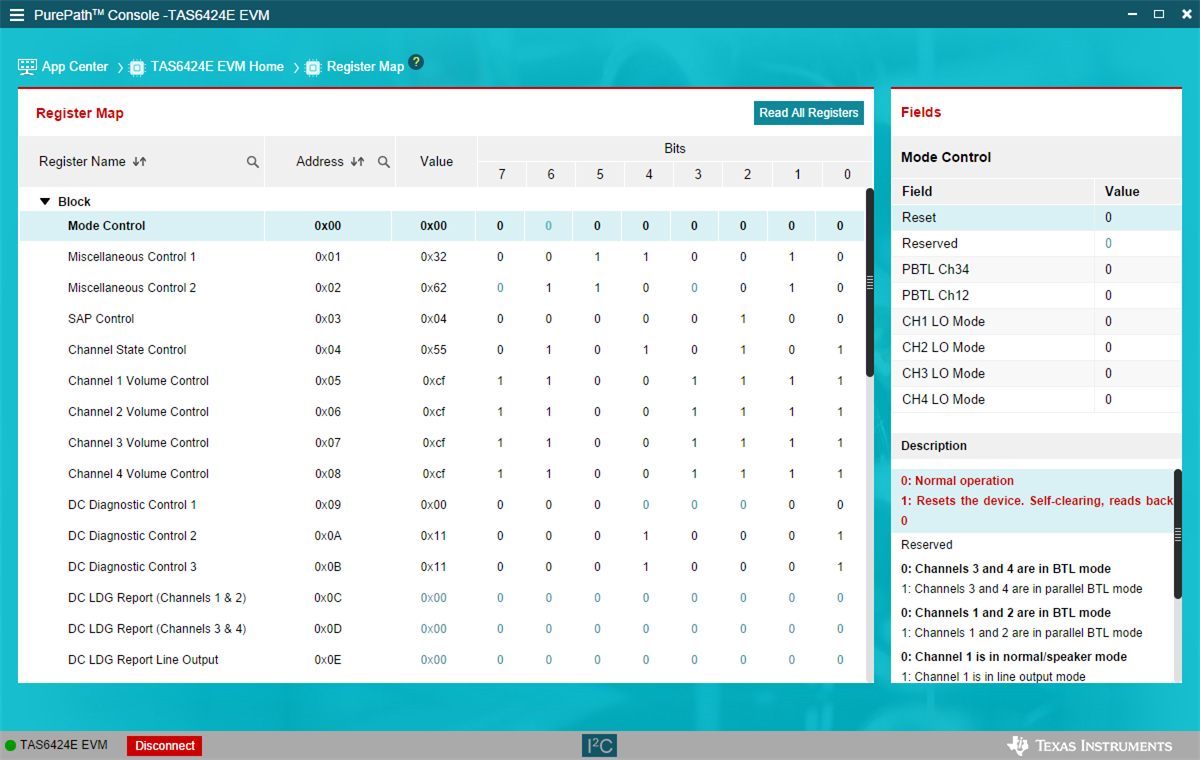Select the PBTL Ch34 field row
This screenshot has height=760, width=1200.
click(935, 269)
